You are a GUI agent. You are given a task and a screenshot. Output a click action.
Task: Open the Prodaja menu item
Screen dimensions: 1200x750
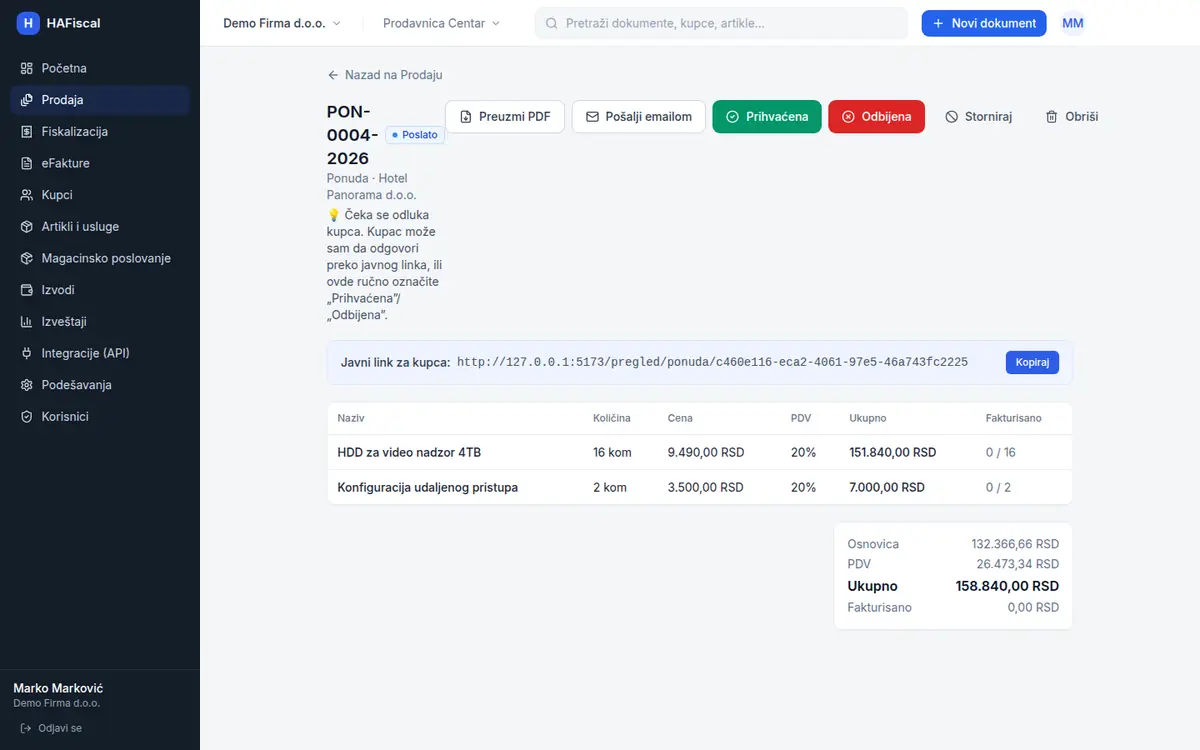pos(100,100)
